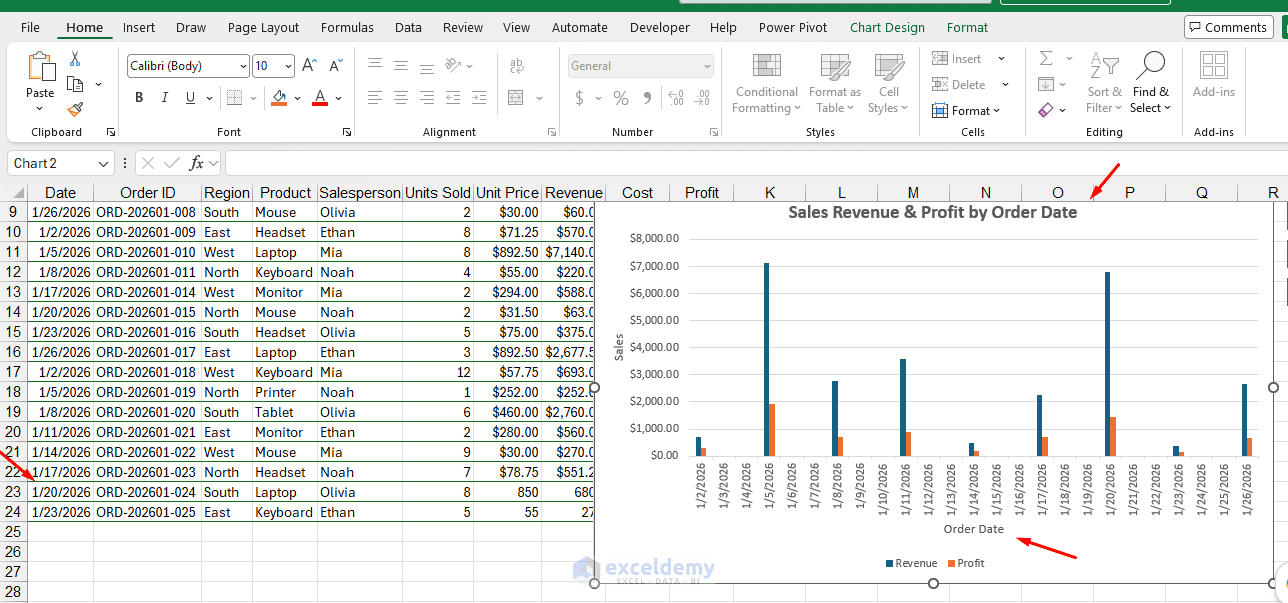Toggle Wrap Text
Viewport: 1288px width, 603px height.
tap(516, 65)
